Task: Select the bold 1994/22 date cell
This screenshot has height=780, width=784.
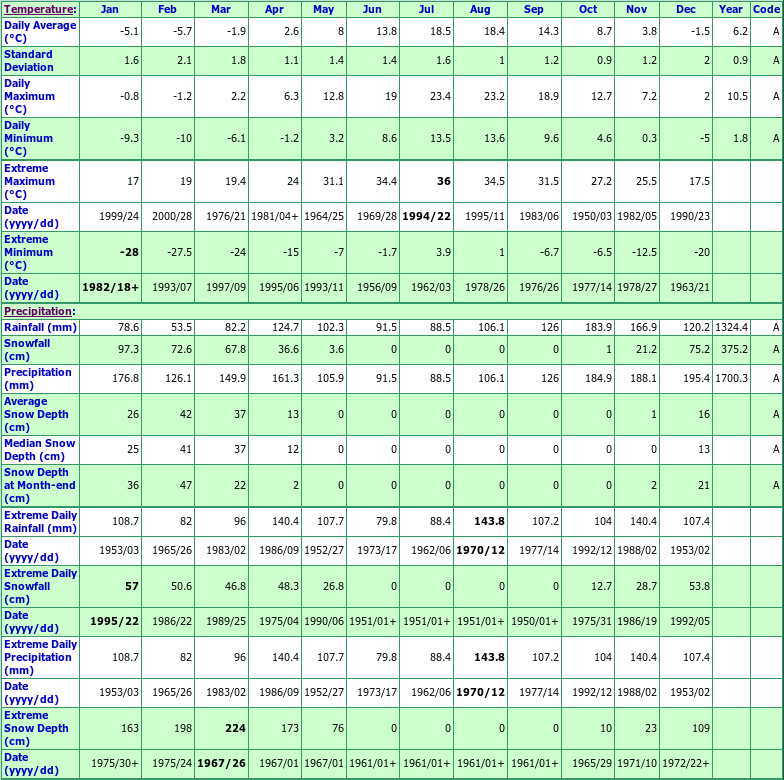Action: (425, 216)
